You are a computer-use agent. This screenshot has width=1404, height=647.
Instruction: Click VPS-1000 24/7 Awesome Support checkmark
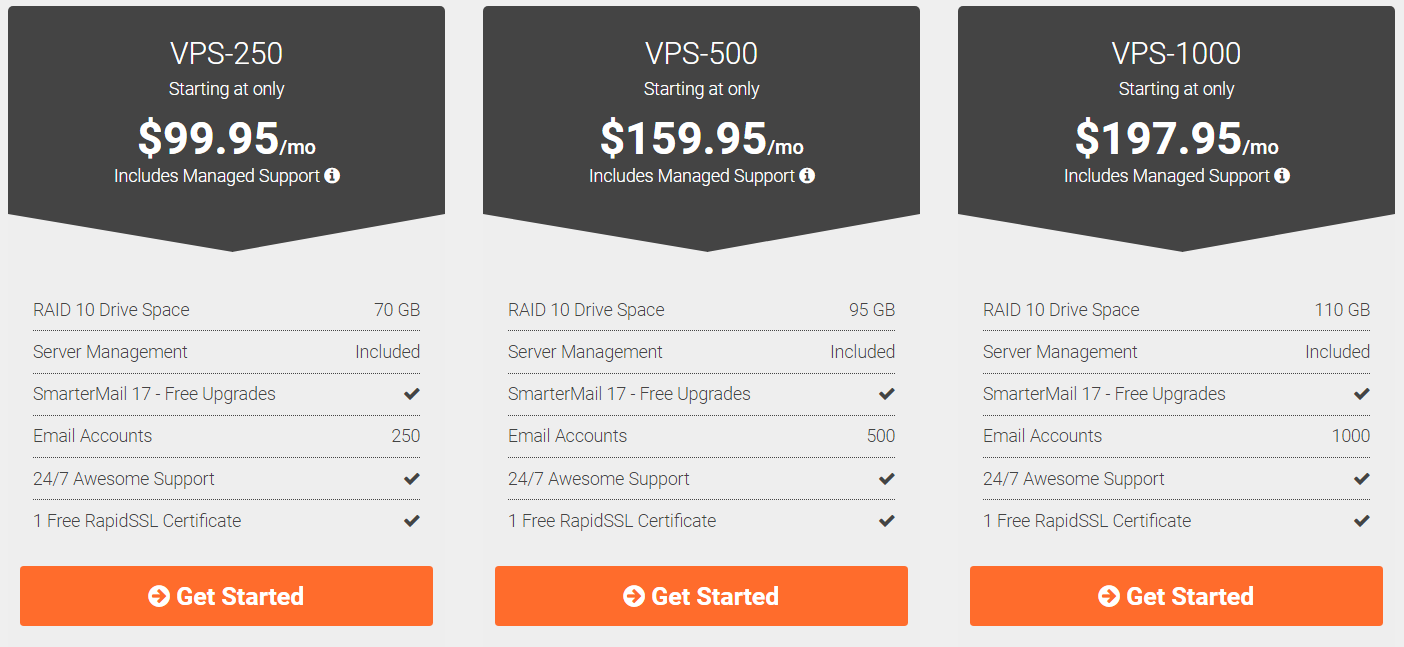[1361, 479]
